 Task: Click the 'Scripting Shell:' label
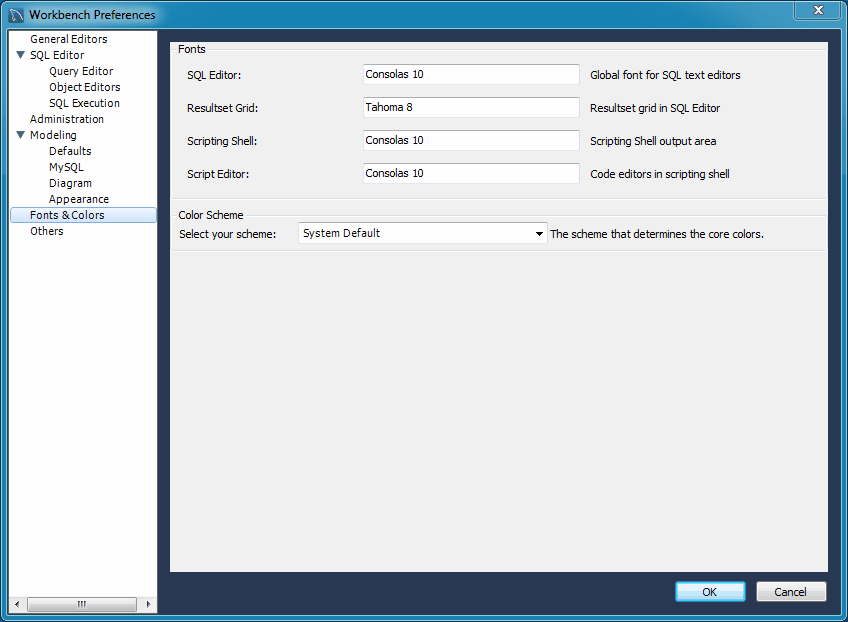tap(222, 141)
